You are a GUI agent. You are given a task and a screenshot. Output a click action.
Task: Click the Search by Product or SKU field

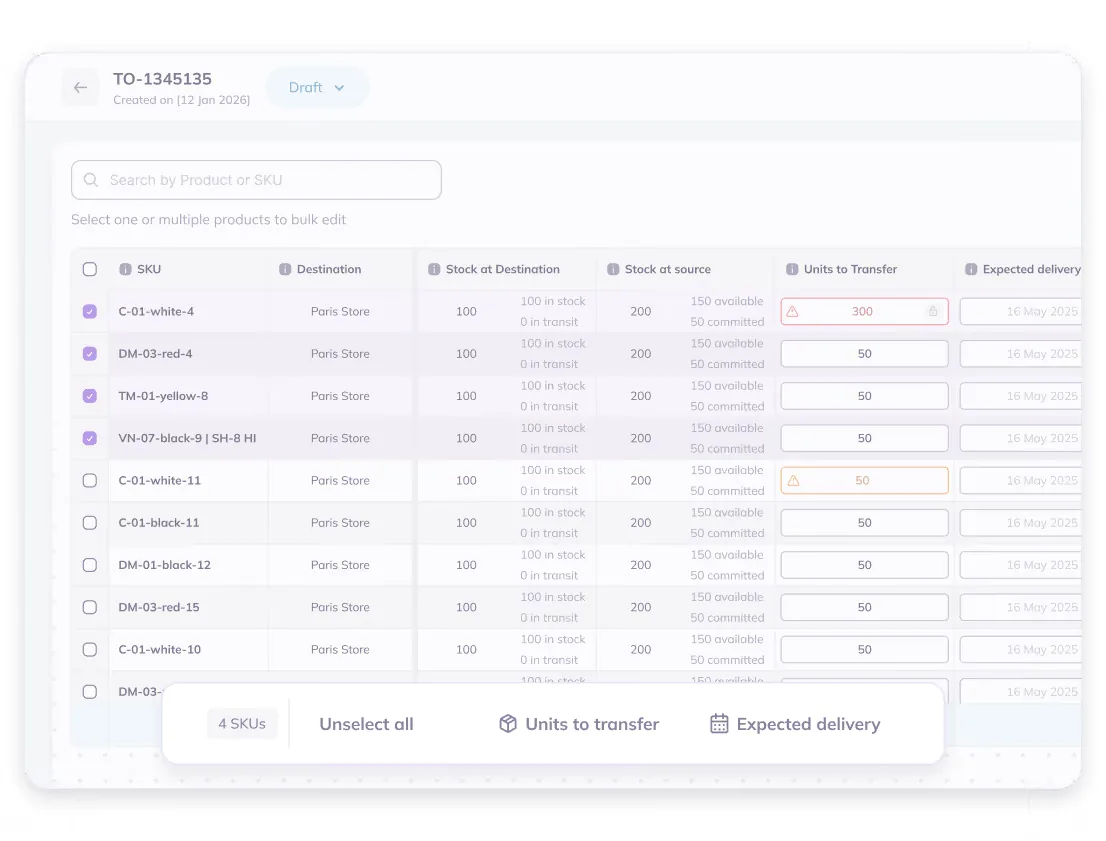[256, 180]
